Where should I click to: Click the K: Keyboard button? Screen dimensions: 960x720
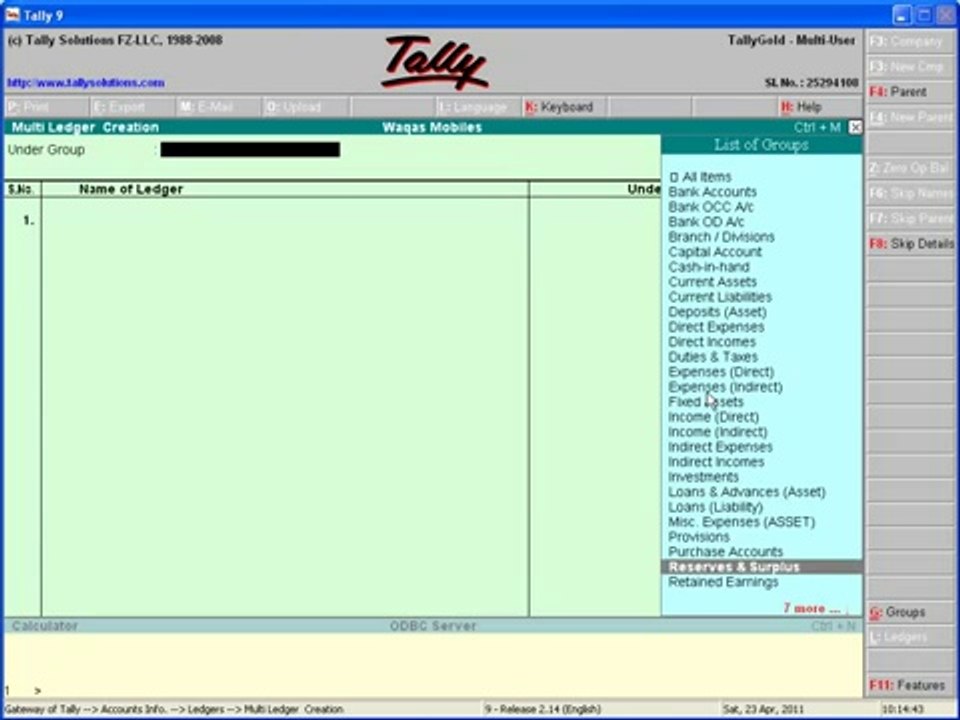tap(563, 107)
